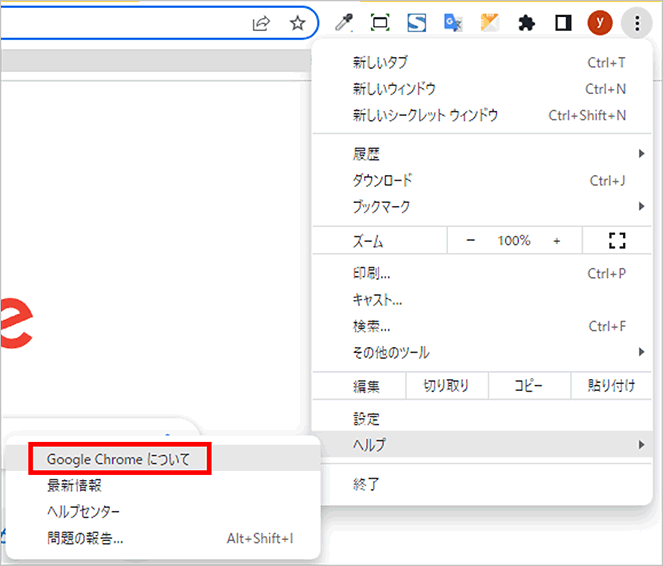Open the Extensions puzzle piece menu

pyautogui.click(x=526, y=23)
